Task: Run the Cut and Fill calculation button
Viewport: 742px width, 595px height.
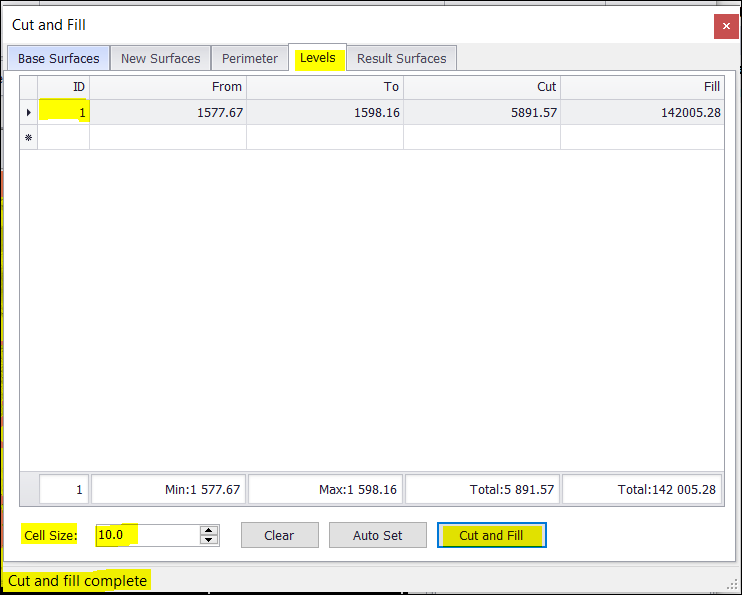Action: [491, 535]
